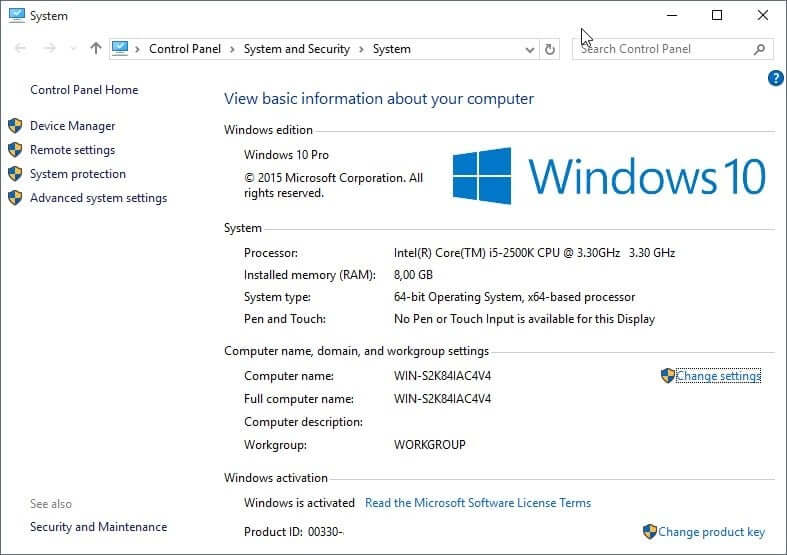Open Security and Maintenance

click(98, 527)
